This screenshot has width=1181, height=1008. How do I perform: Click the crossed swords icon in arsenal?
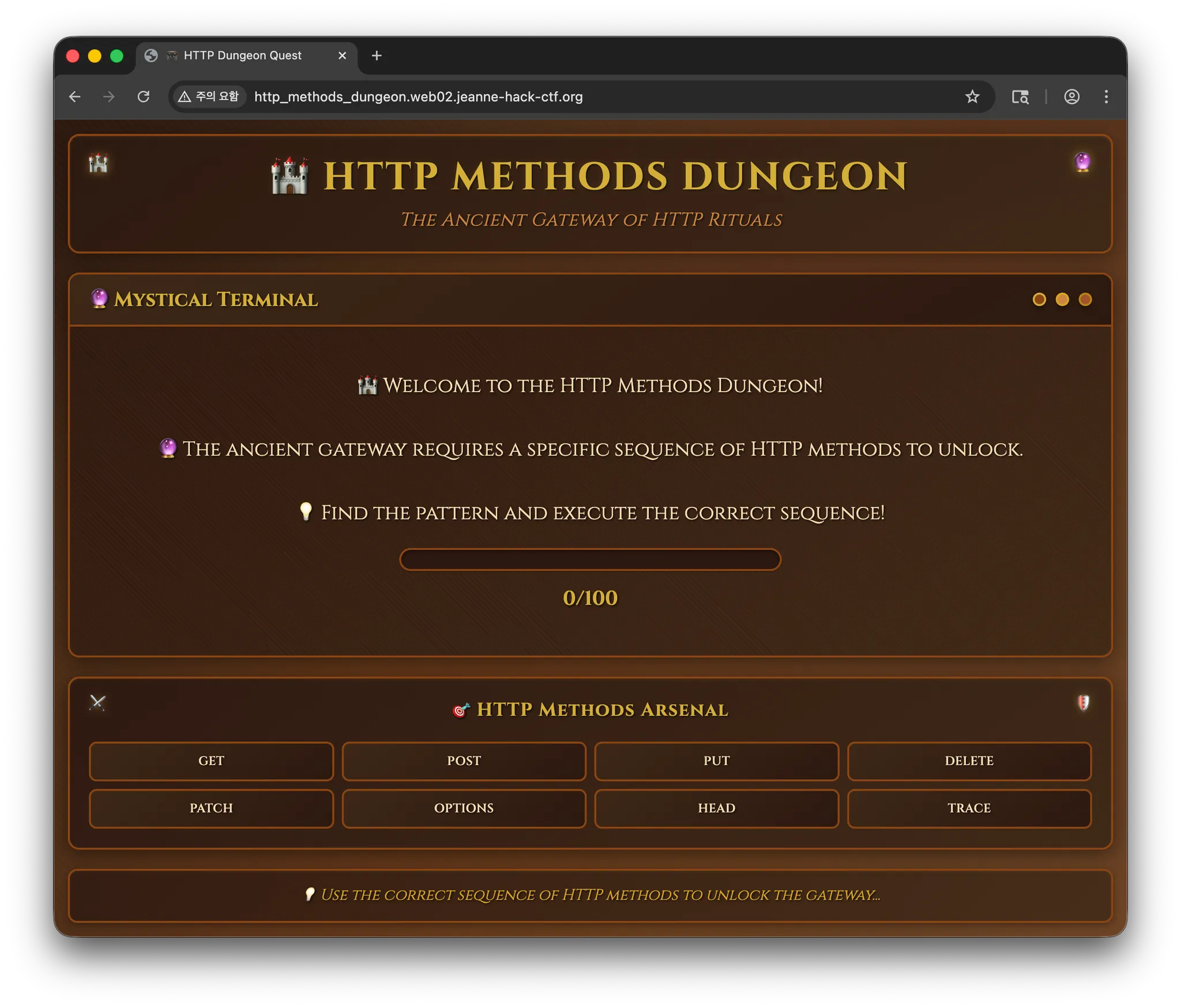point(97,703)
